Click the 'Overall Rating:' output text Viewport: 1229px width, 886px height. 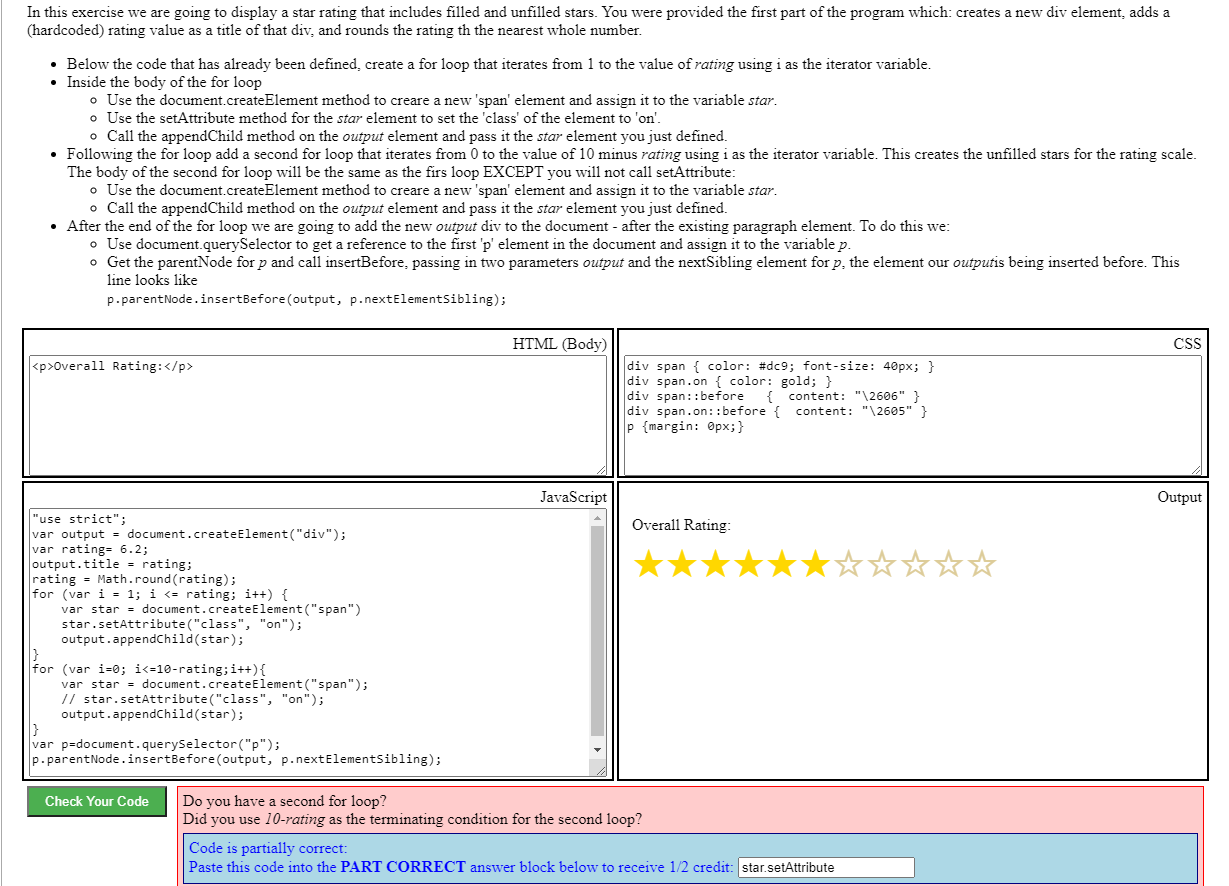point(681,525)
